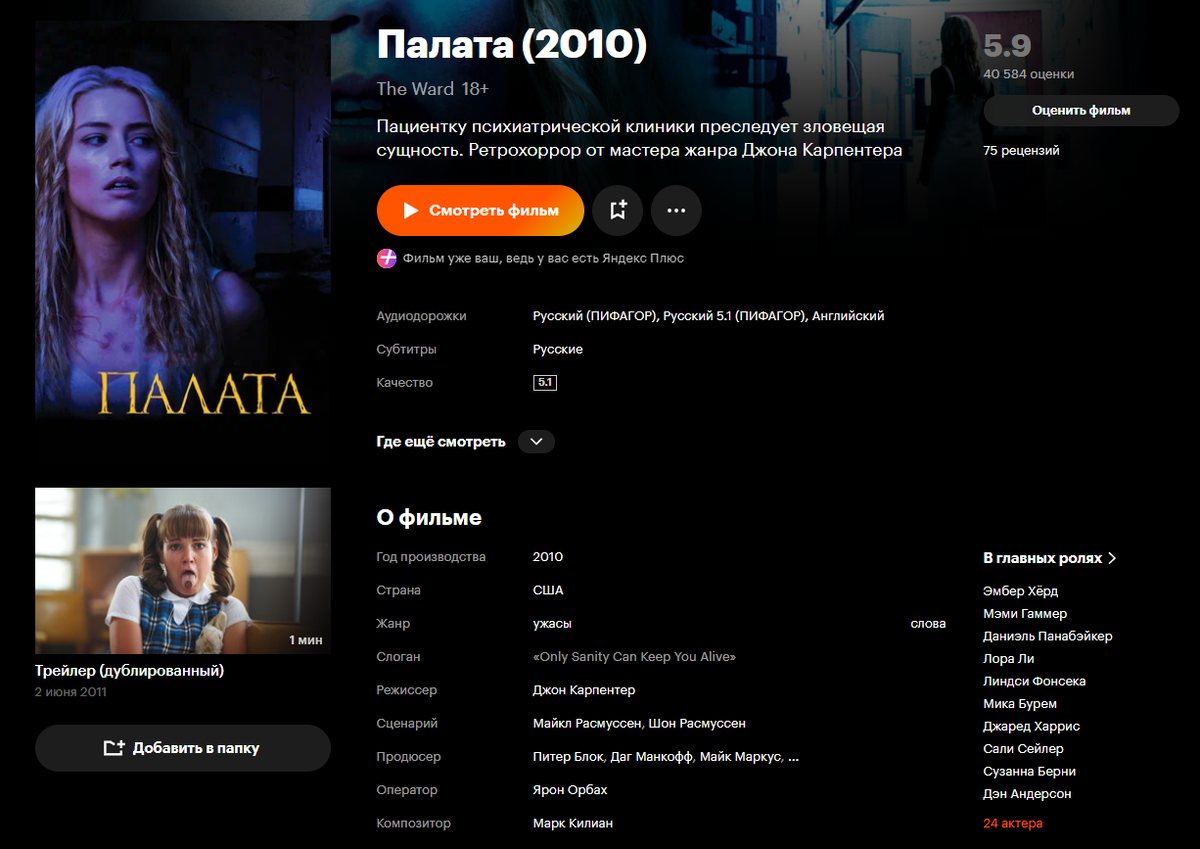Click the 'слова' keywords link

(928, 624)
